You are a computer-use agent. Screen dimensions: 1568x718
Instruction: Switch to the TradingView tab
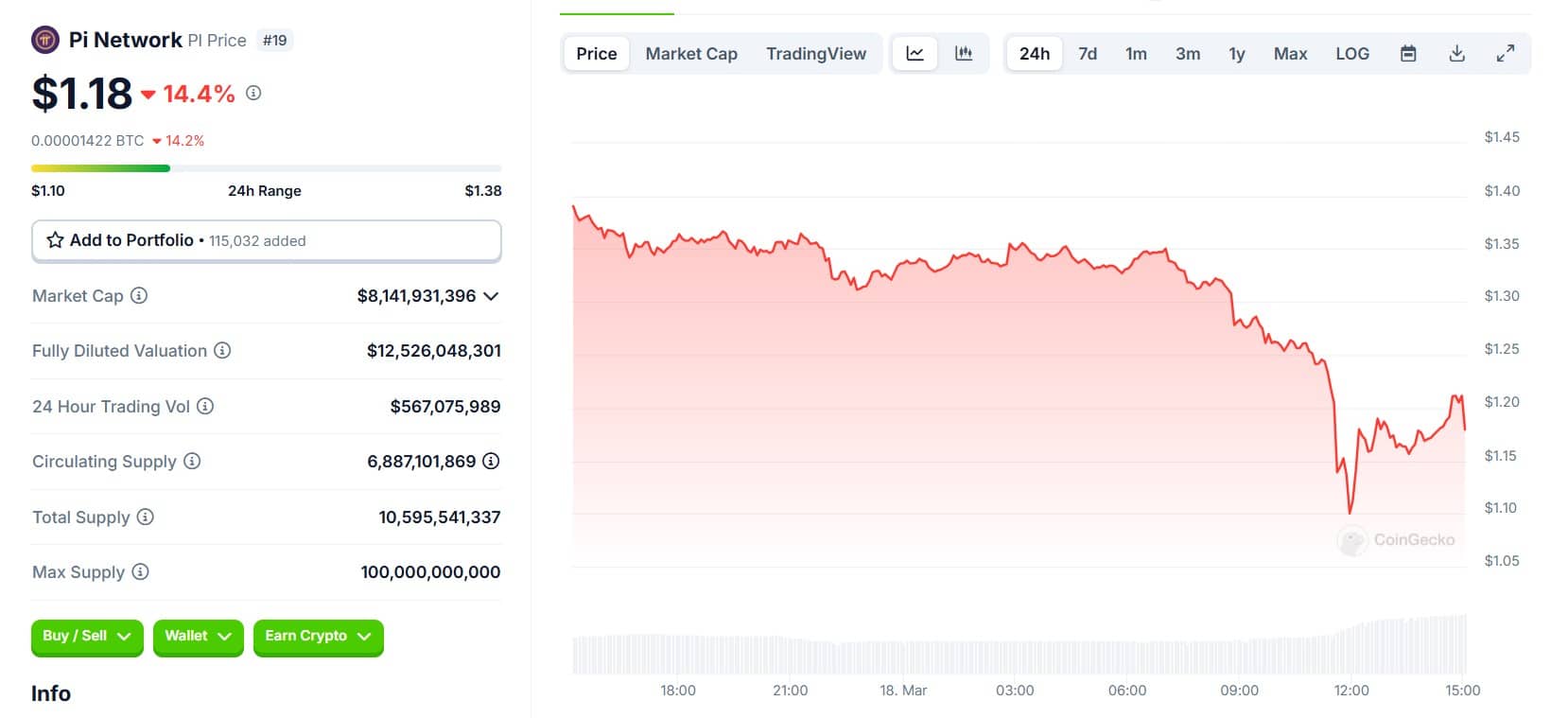[x=815, y=54]
